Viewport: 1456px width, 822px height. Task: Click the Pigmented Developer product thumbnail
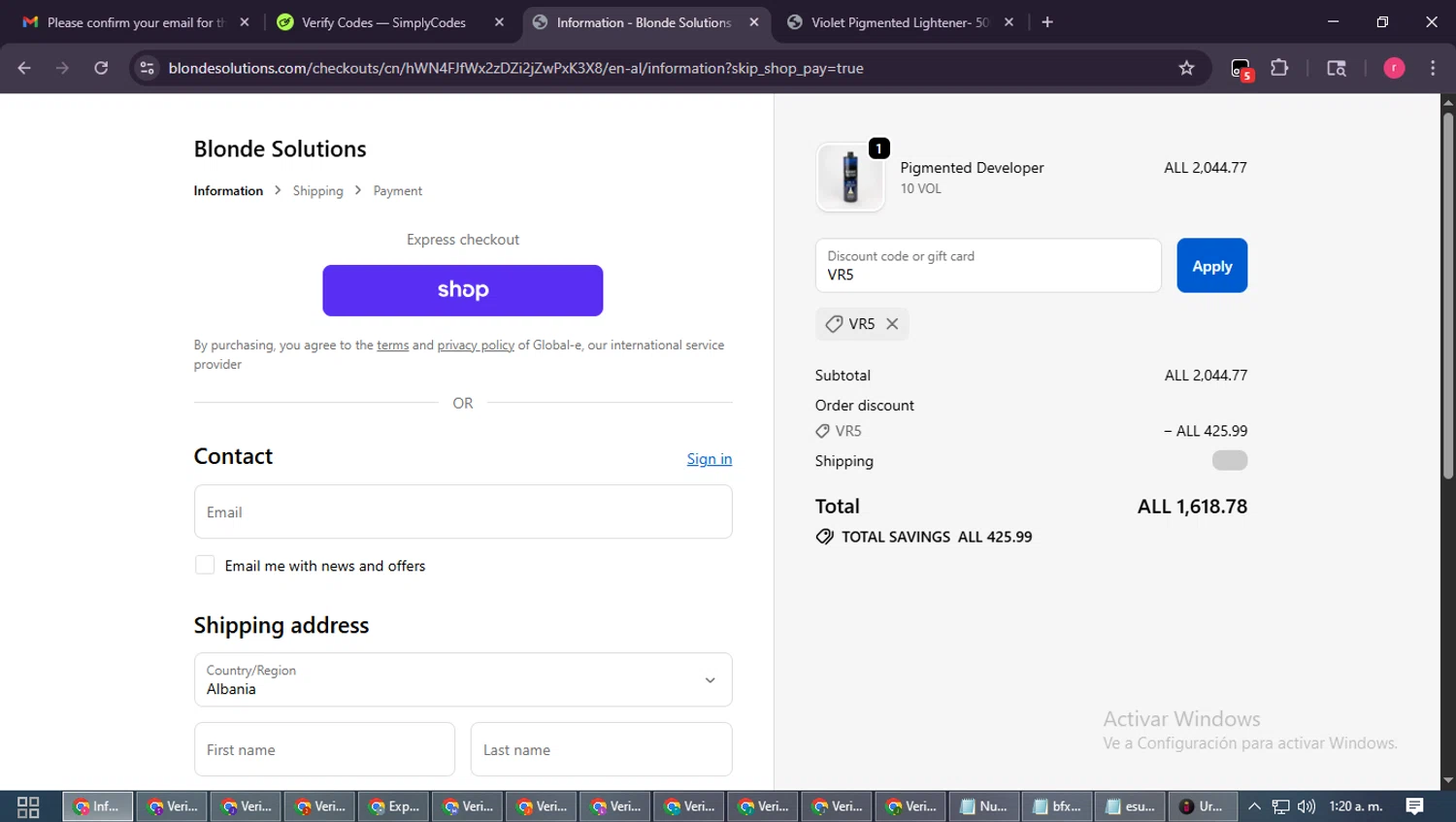[850, 177]
